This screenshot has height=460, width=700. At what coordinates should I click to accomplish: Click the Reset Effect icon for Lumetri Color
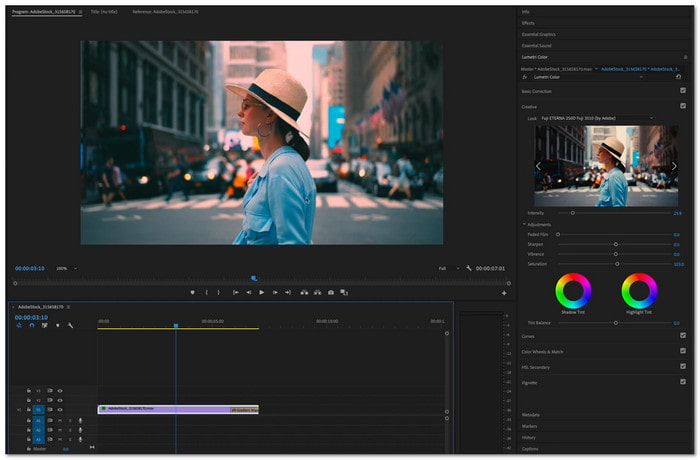click(x=679, y=77)
